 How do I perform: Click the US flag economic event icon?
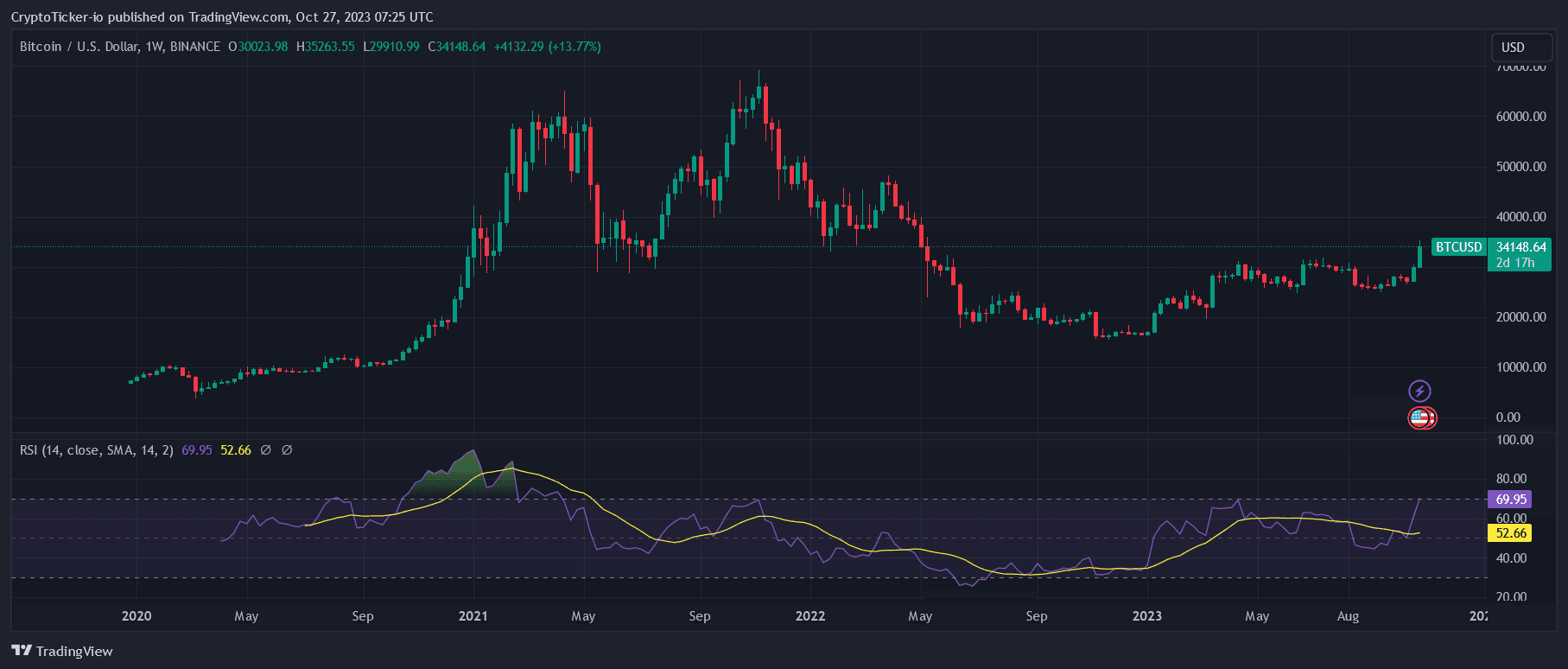(1421, 418)
